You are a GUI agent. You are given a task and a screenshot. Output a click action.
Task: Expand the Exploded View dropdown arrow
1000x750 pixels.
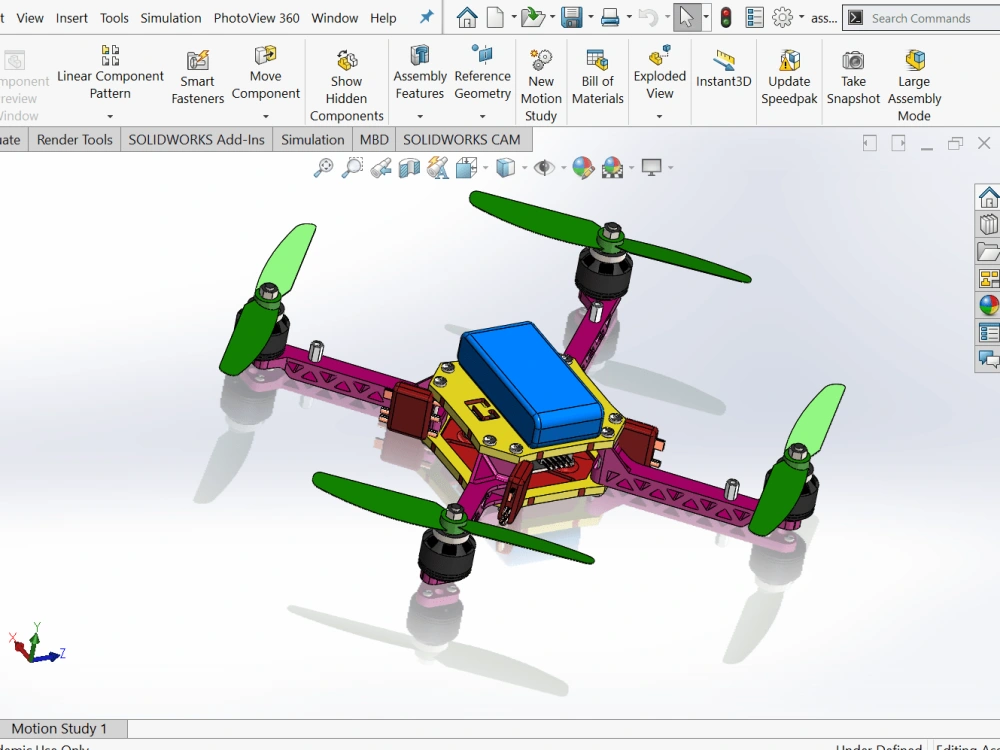pos(659,116)
